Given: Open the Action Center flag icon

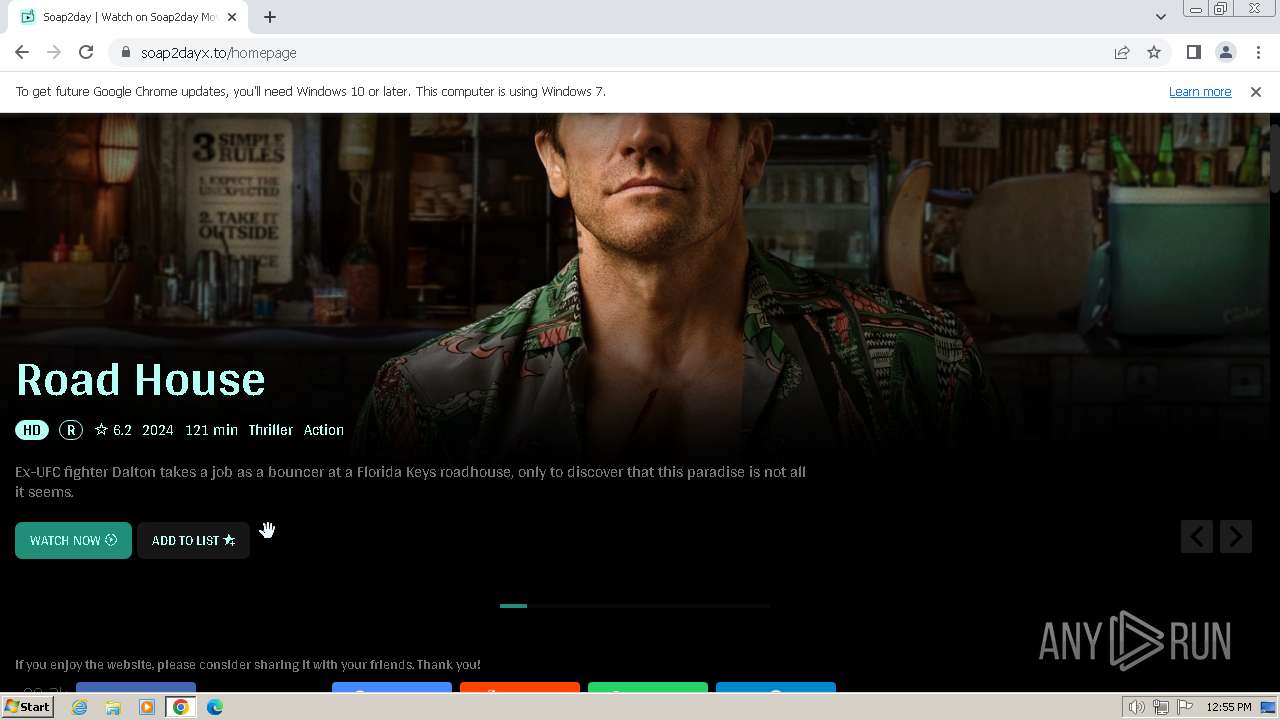Looking at the screenshot, I should tap(1186, 707).
